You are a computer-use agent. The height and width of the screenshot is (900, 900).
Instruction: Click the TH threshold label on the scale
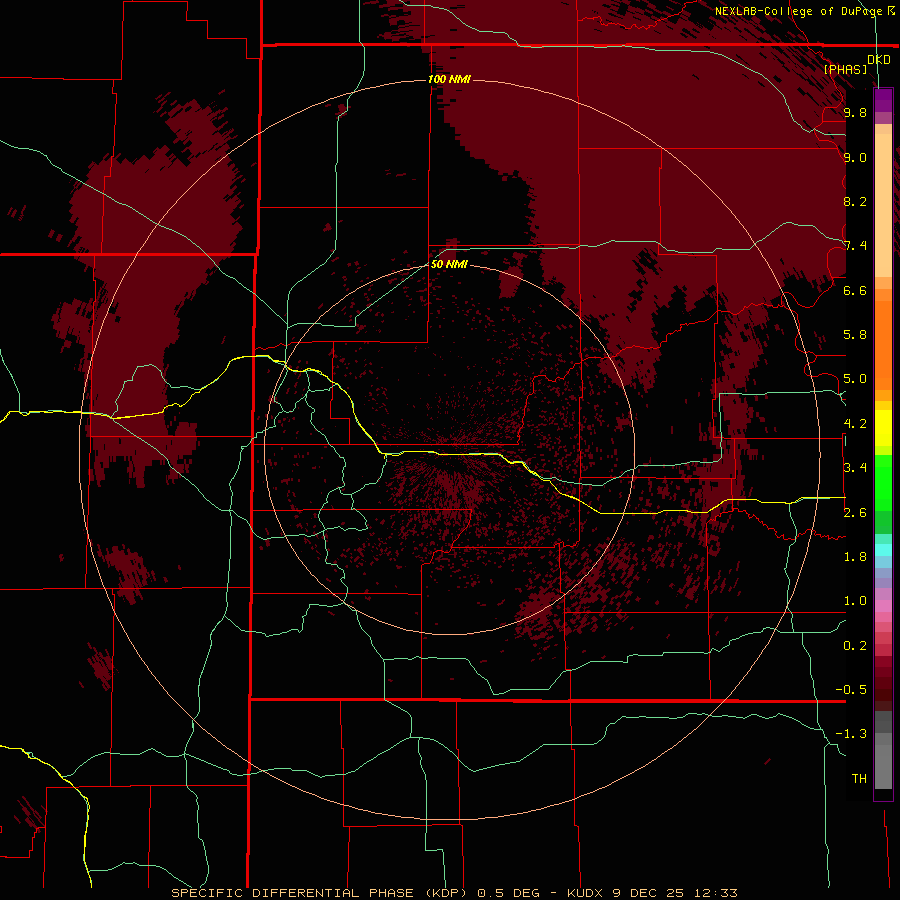coord(859,779)
